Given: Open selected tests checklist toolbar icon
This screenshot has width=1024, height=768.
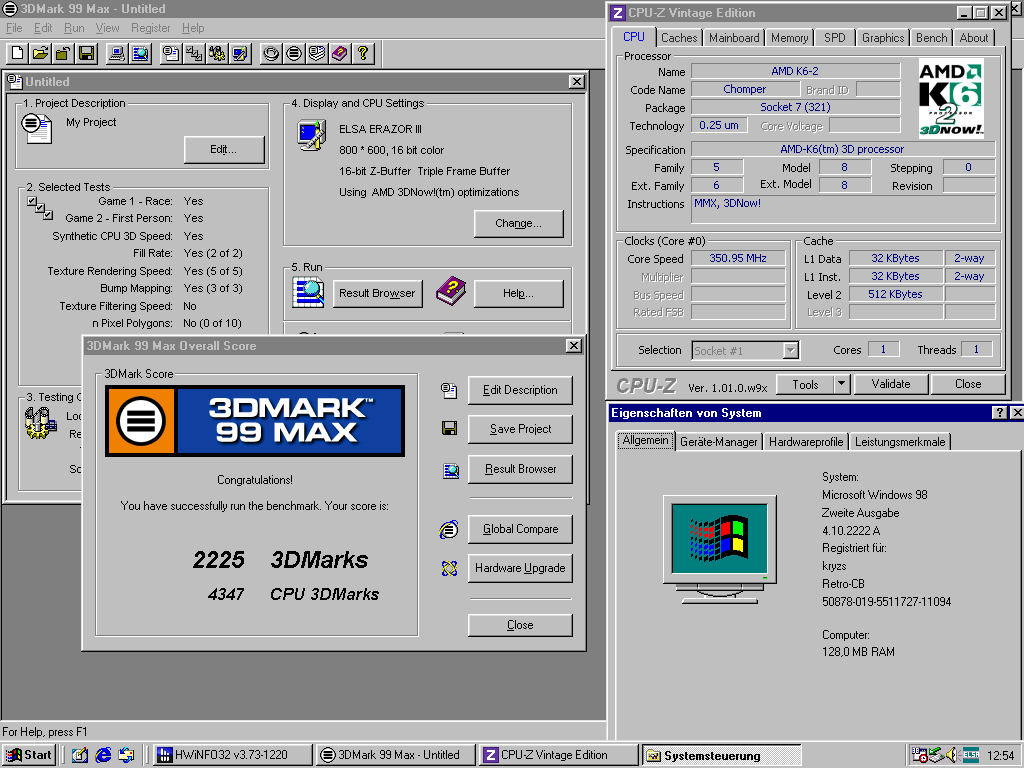Looking at the screenshot, I should [194, 53].
